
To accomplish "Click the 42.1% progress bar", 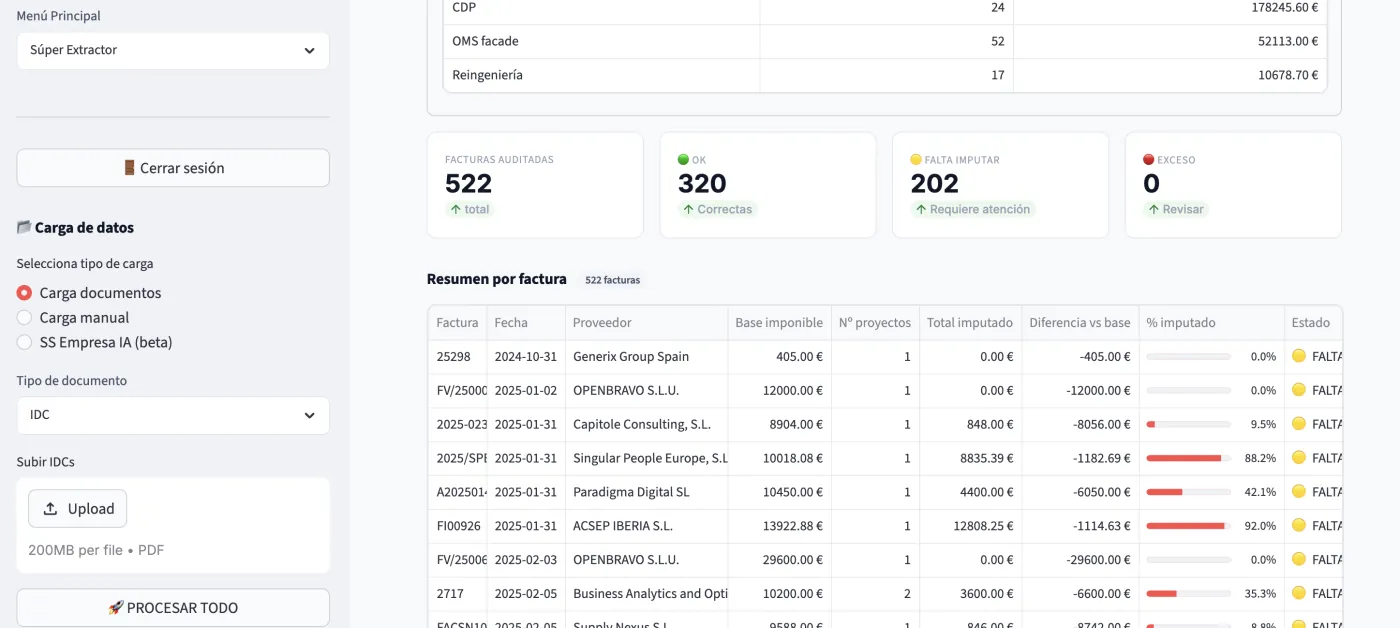I will point(1188,492).
